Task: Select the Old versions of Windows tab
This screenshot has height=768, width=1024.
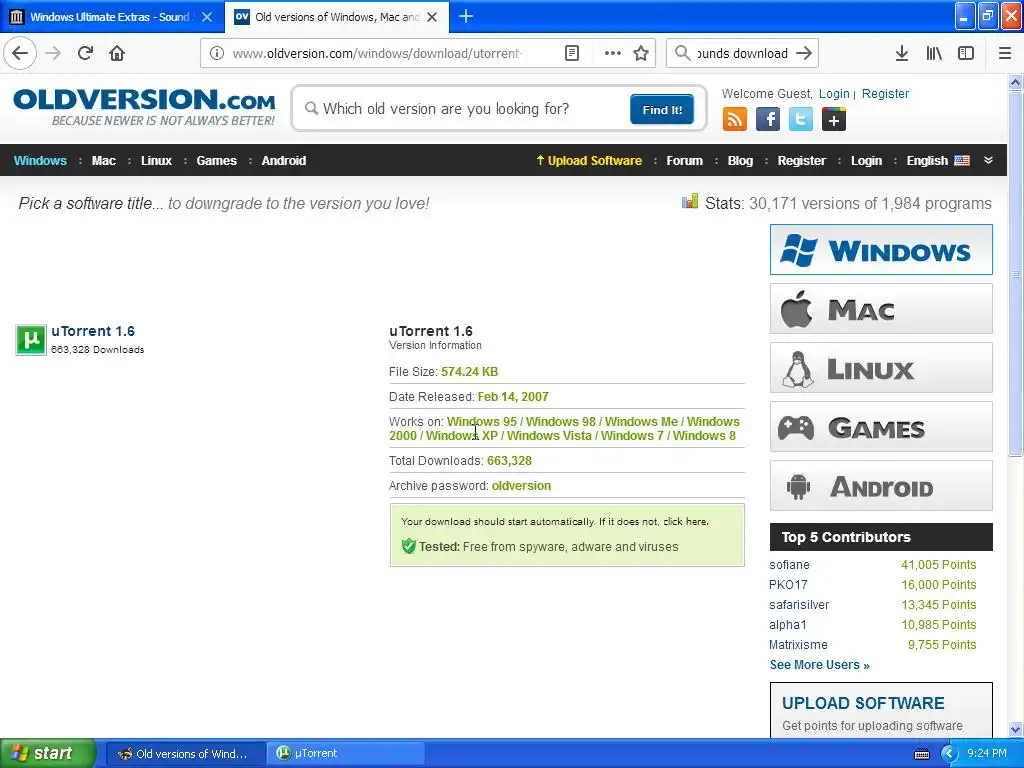Action: (336, 17)
